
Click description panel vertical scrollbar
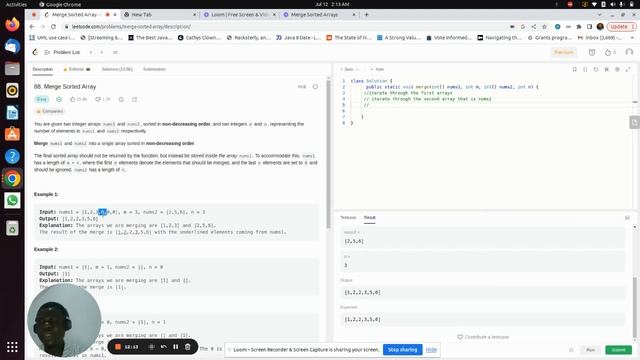(x=328, y=153)
